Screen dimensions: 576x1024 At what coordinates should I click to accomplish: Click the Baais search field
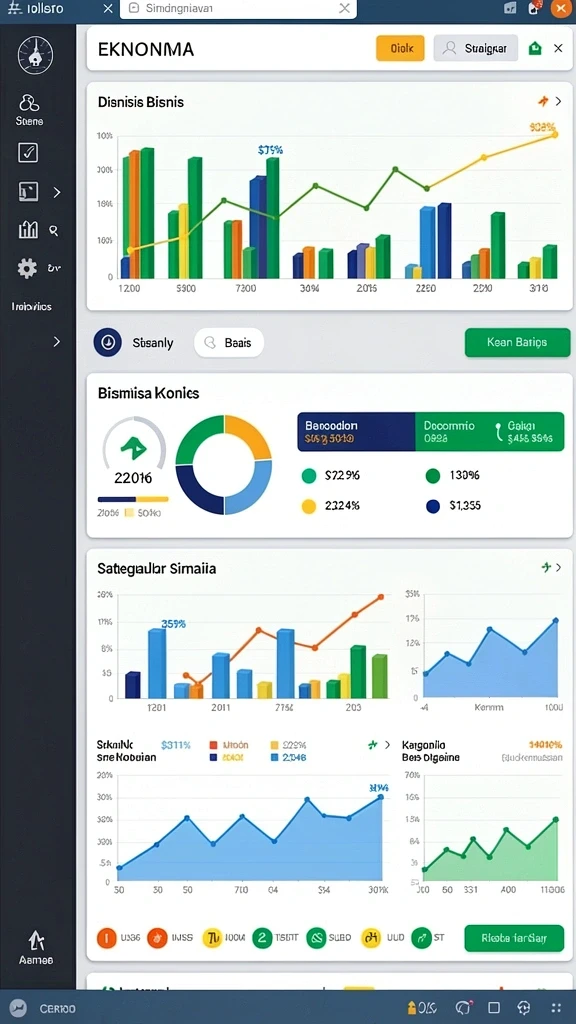tap(229, 342)
